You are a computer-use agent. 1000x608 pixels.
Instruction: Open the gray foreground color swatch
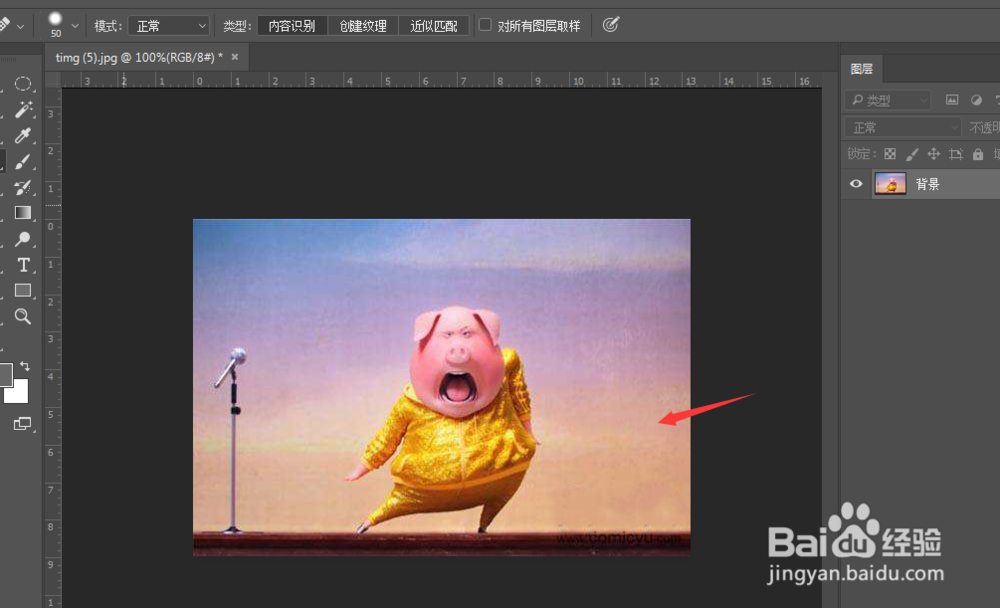[x=5, y=374]
